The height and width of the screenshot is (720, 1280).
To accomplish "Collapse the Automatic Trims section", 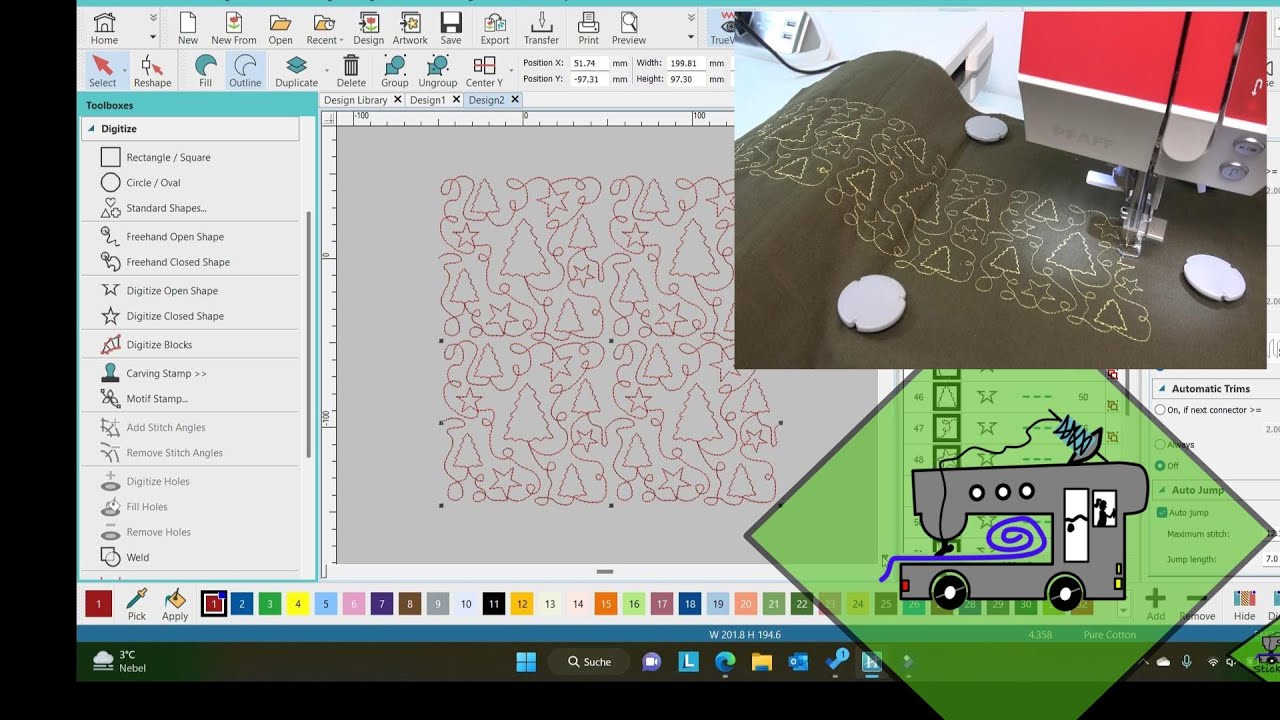I will 1161,389.
